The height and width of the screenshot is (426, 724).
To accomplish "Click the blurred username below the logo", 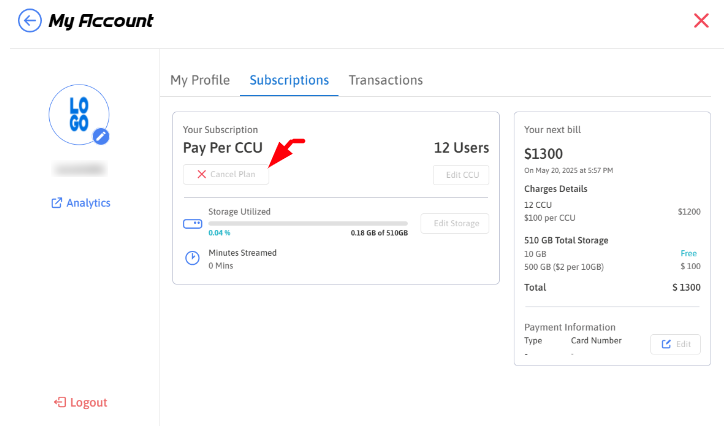I will click(80, 169).
